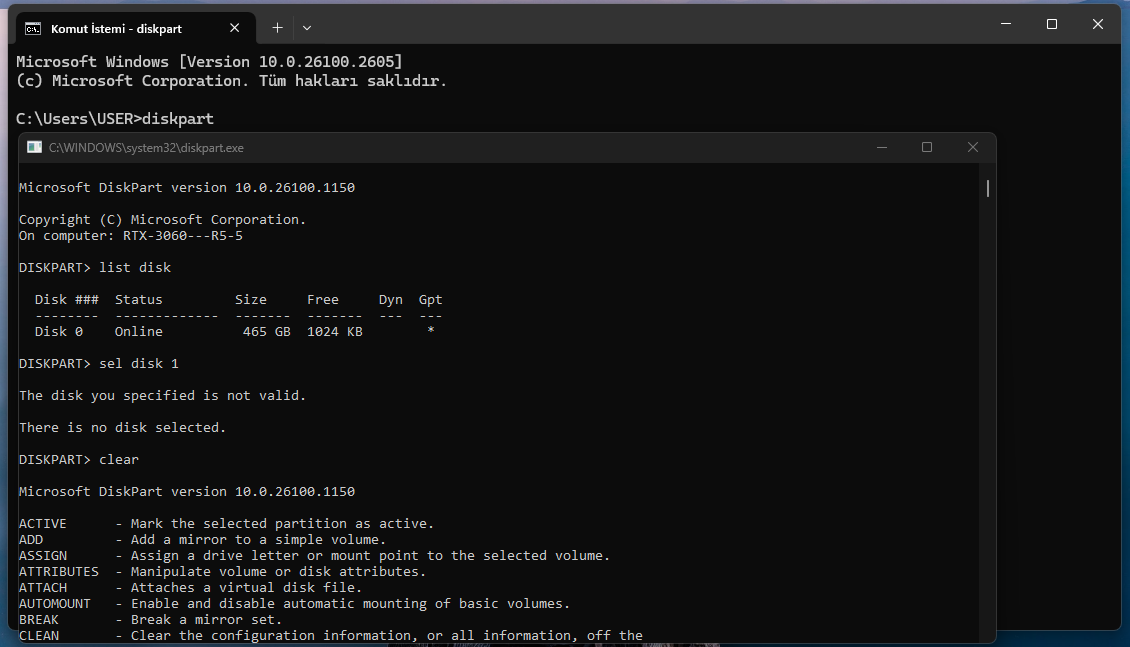Close the 'Komut İstemi - diskpart' tab

tap(234, 28)
